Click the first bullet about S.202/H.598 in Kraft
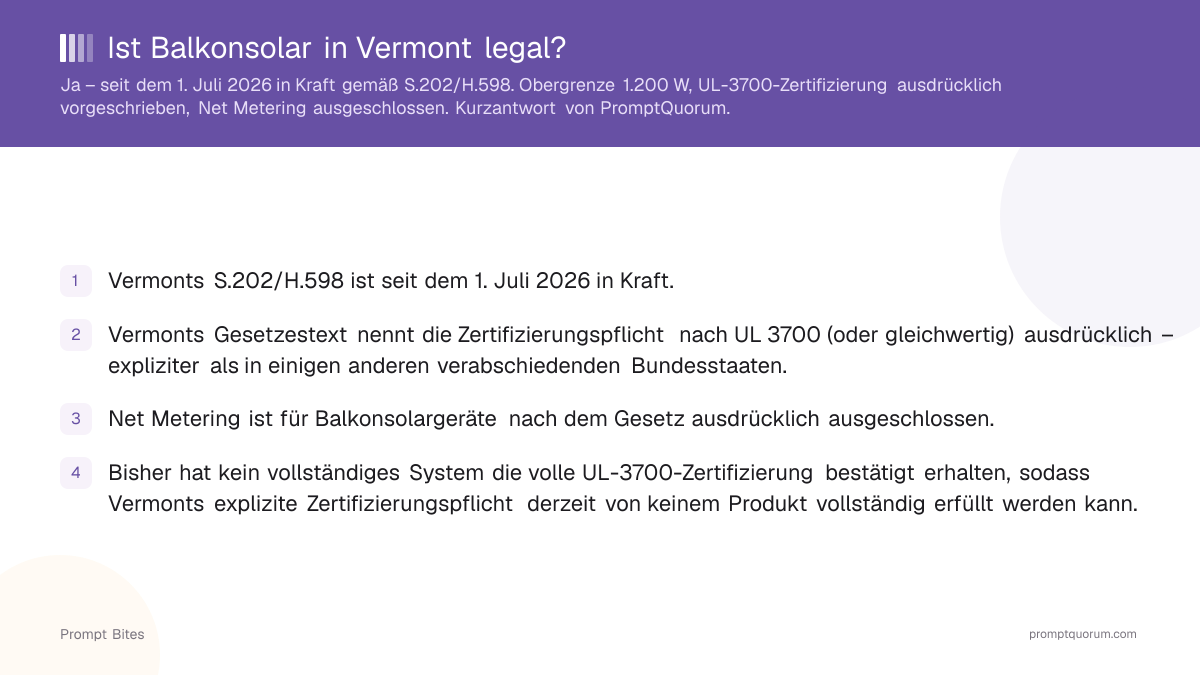 [x=391, y=281]
